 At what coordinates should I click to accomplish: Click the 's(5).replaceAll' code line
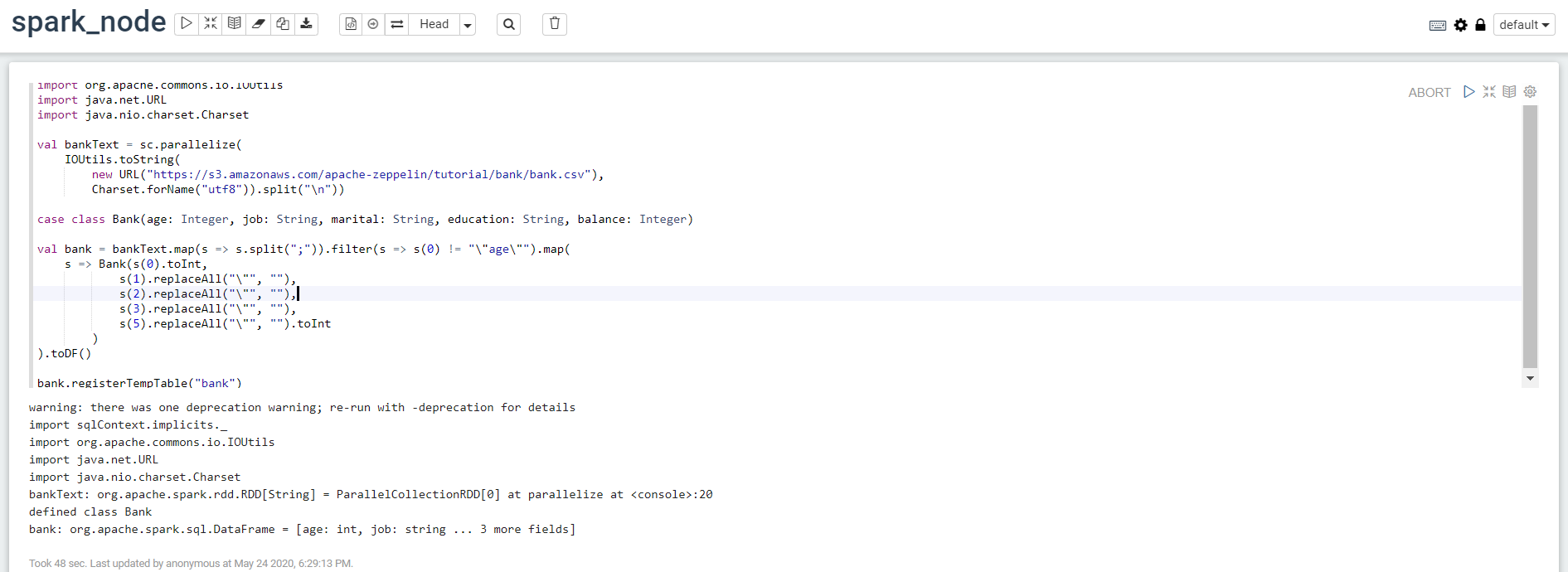225,324
